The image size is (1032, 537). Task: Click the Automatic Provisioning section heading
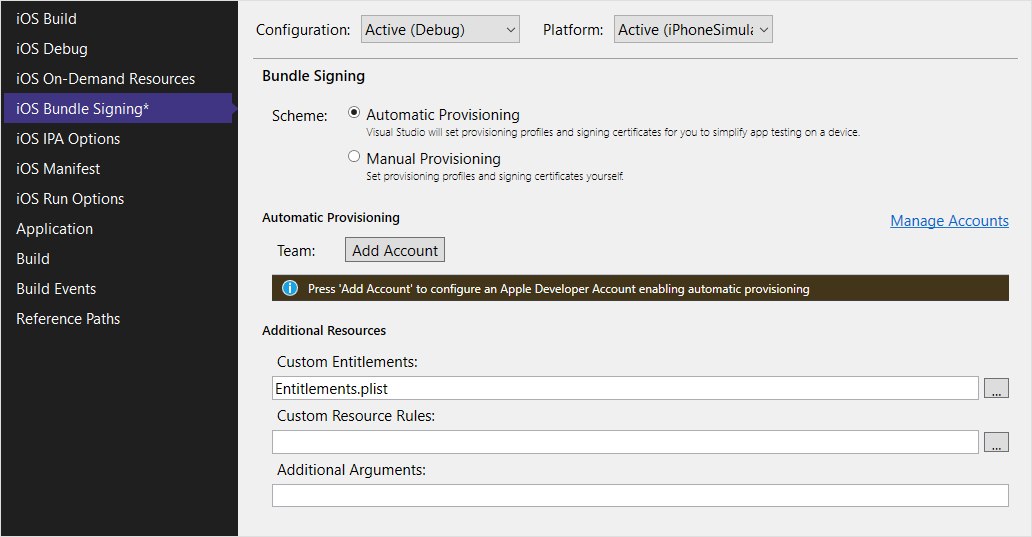coord(330,217)
